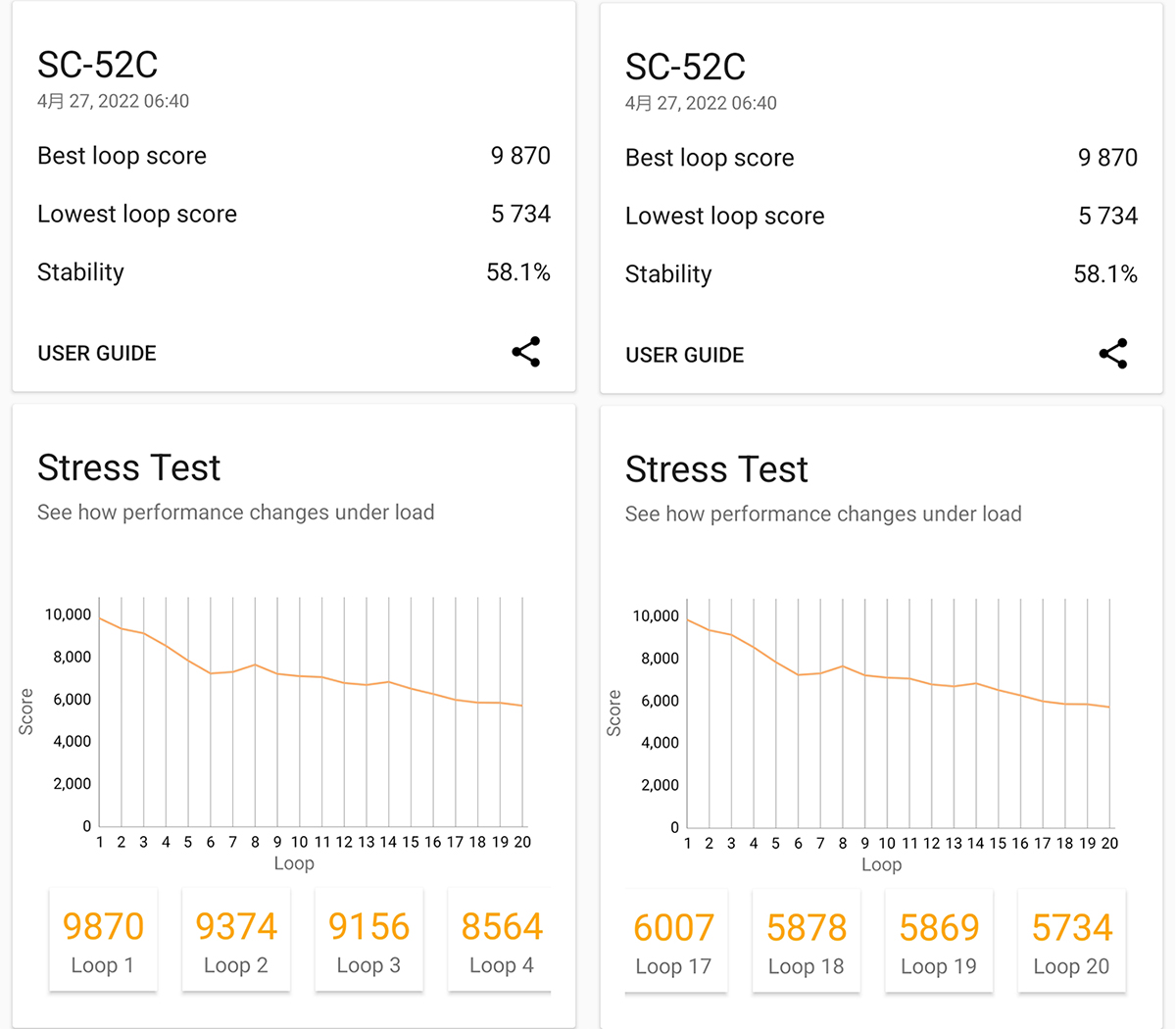Select the Loop 2 score tile
The width and height of the screenshot is (1176, 1029).
[236, 941]
